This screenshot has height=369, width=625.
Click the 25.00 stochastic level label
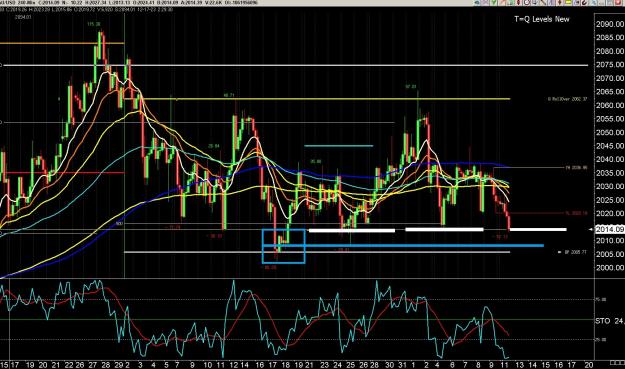pos(601,340)
